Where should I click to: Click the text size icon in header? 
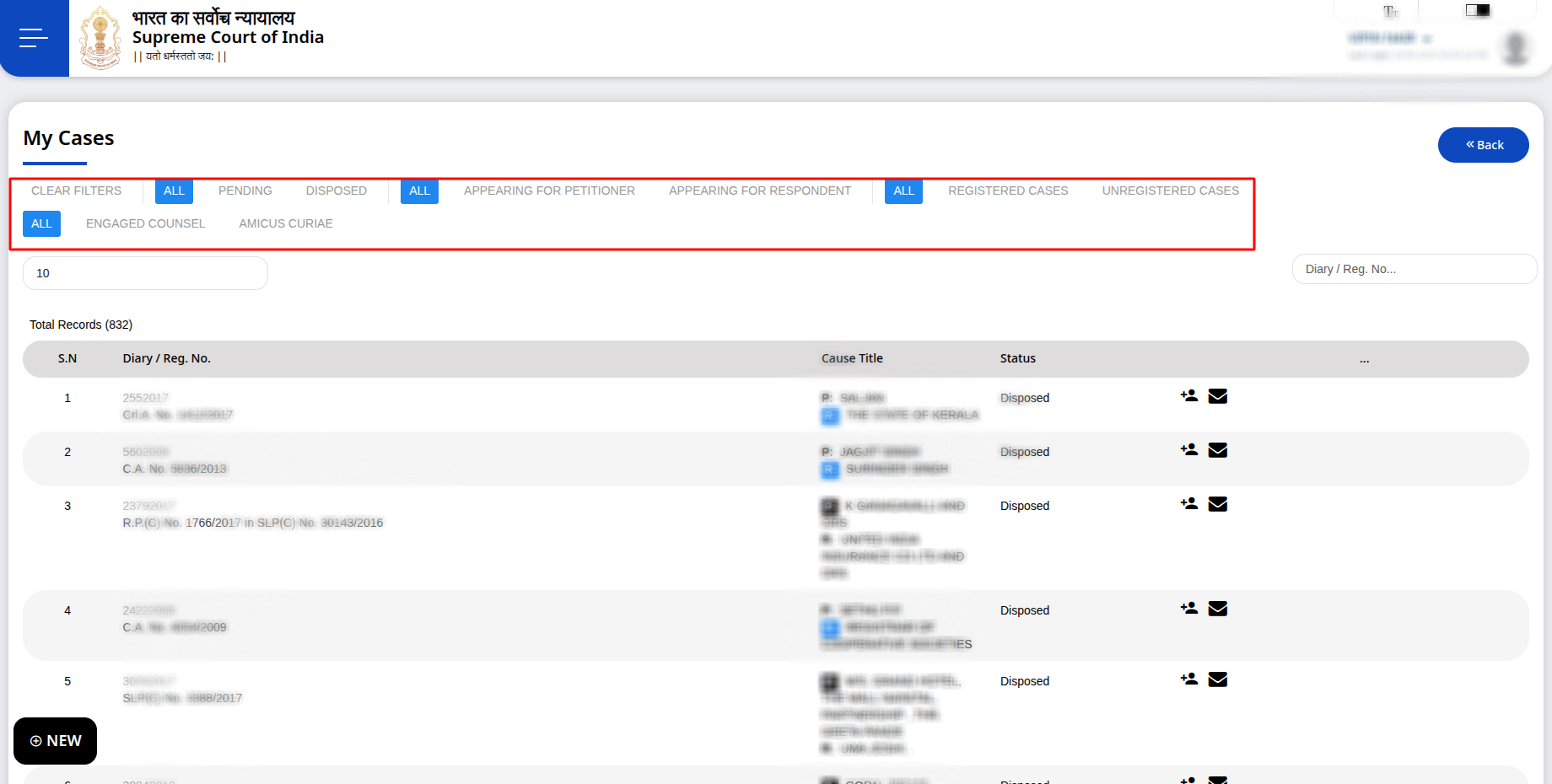click(1390, 11)
